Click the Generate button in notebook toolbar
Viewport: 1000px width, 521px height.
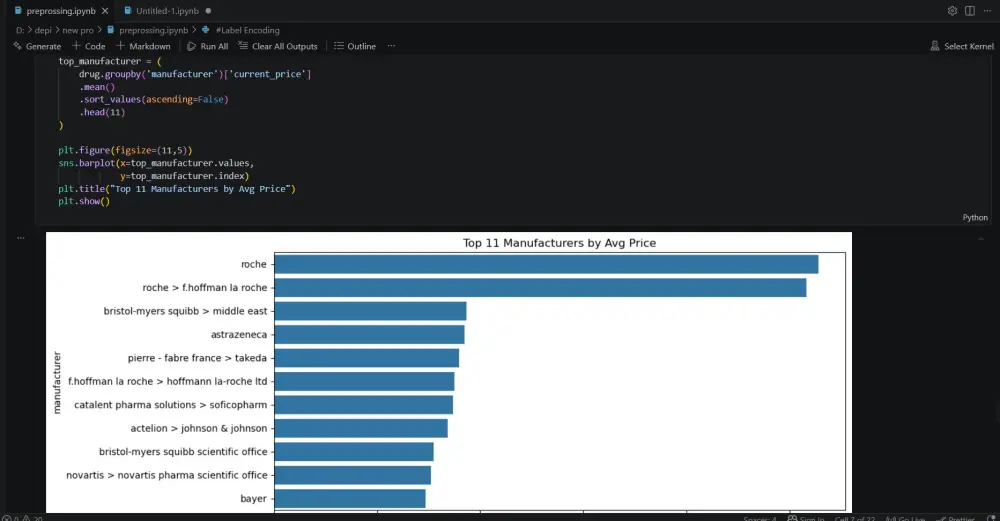37,46
